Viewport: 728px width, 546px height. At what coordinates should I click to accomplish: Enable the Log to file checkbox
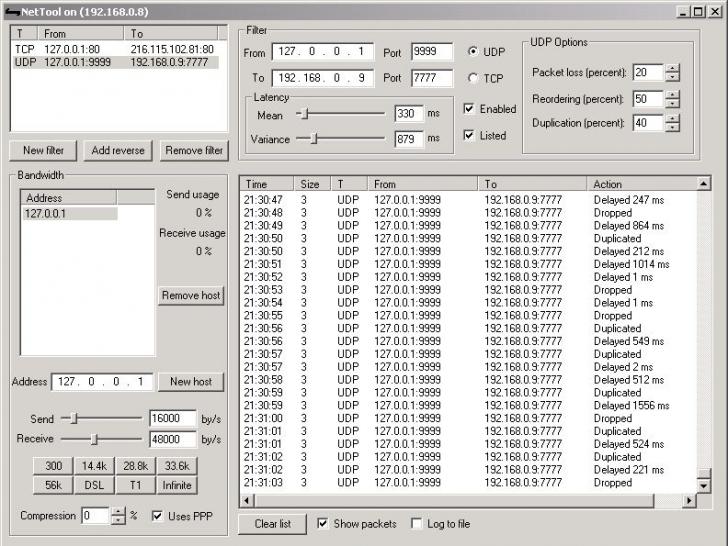(x=416, y=524)
